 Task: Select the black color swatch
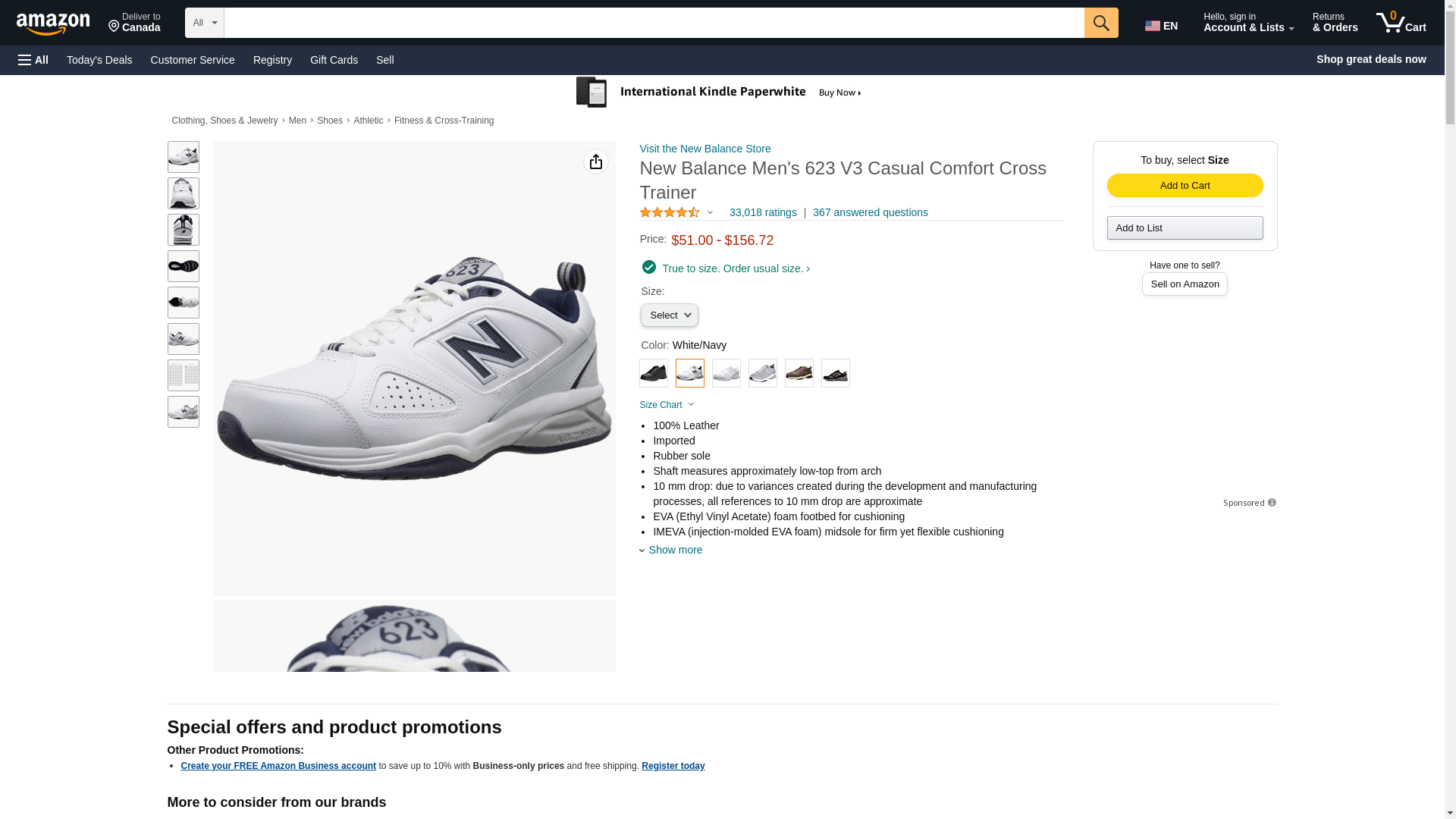653,373
